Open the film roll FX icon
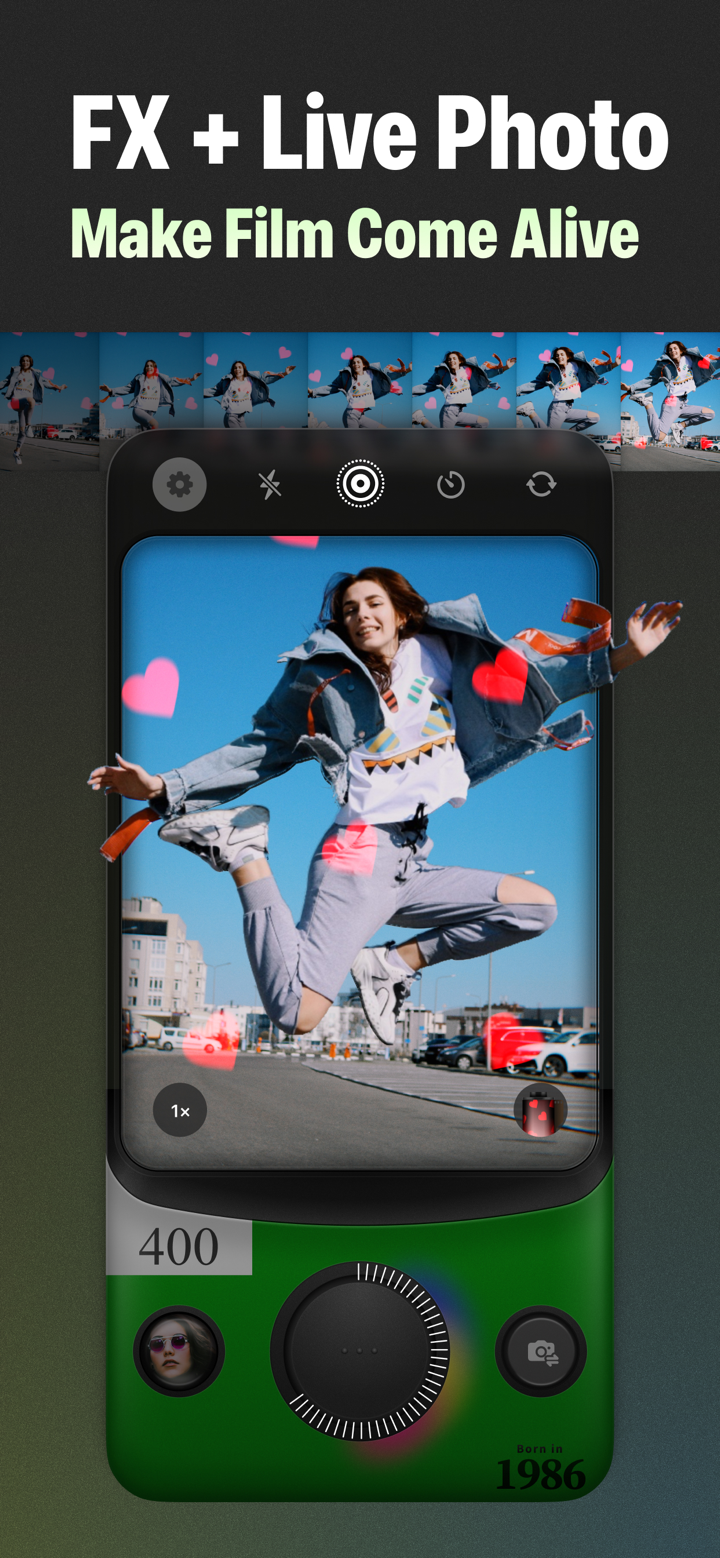The width and height of the screenshot is (720, 1558). click(x=540, y=1111)
